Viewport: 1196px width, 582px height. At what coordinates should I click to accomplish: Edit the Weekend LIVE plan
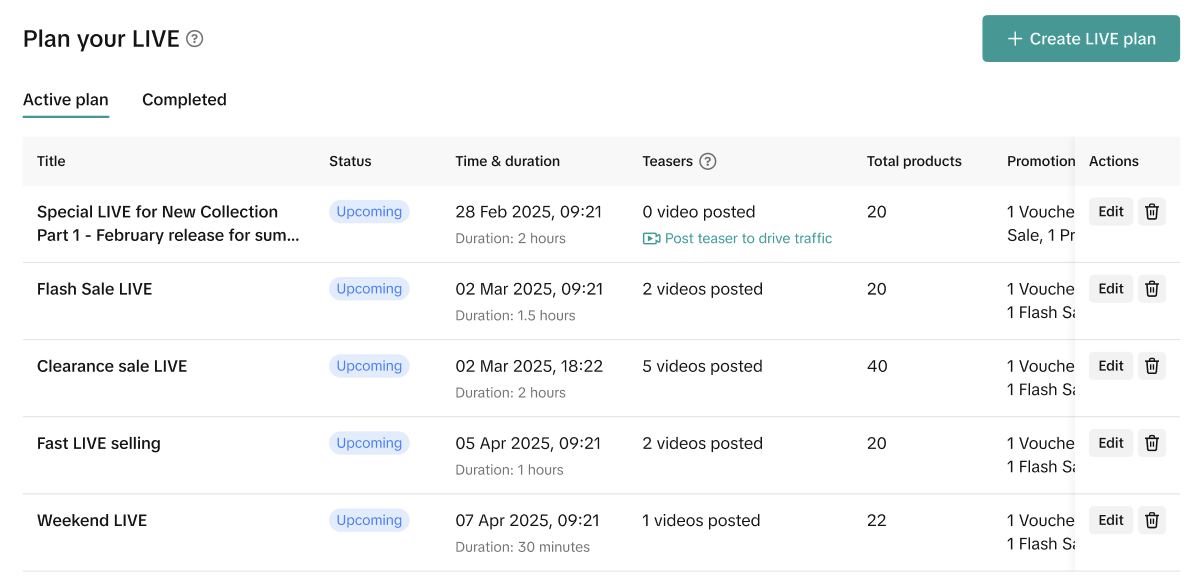1111,520
